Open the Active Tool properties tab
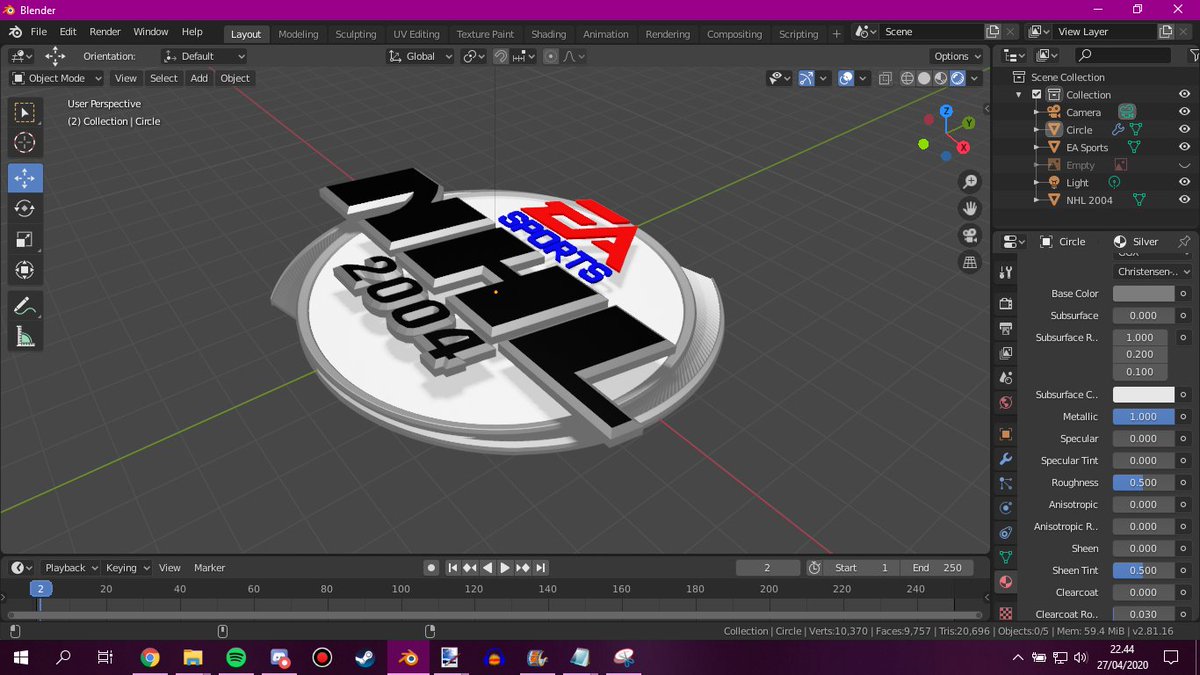1200x675 pixels. tap(1006, 273)
